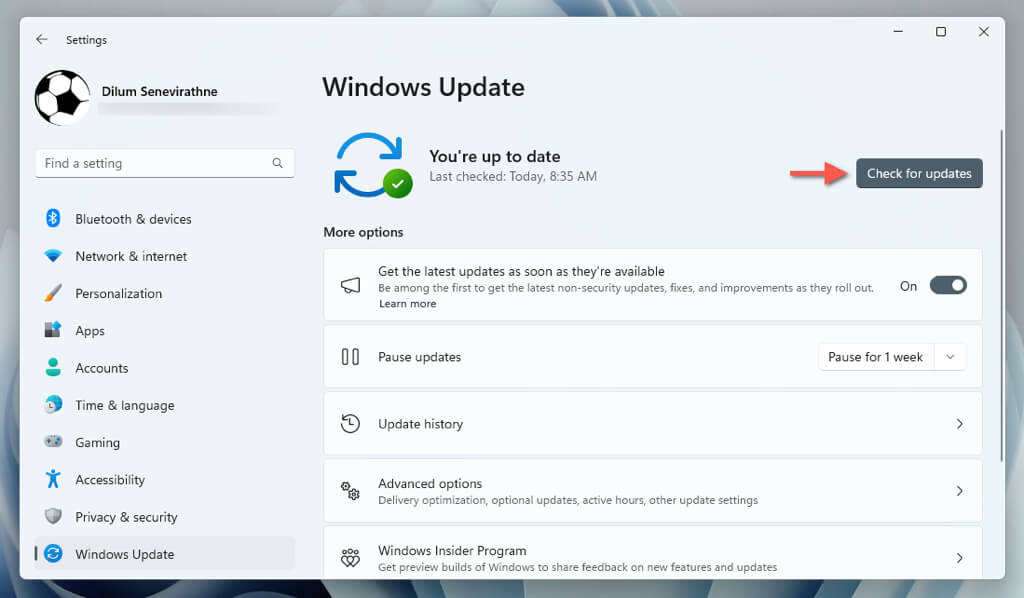
Task: Click the Windows Update sidebar icon
Action: tap(53, 554)
